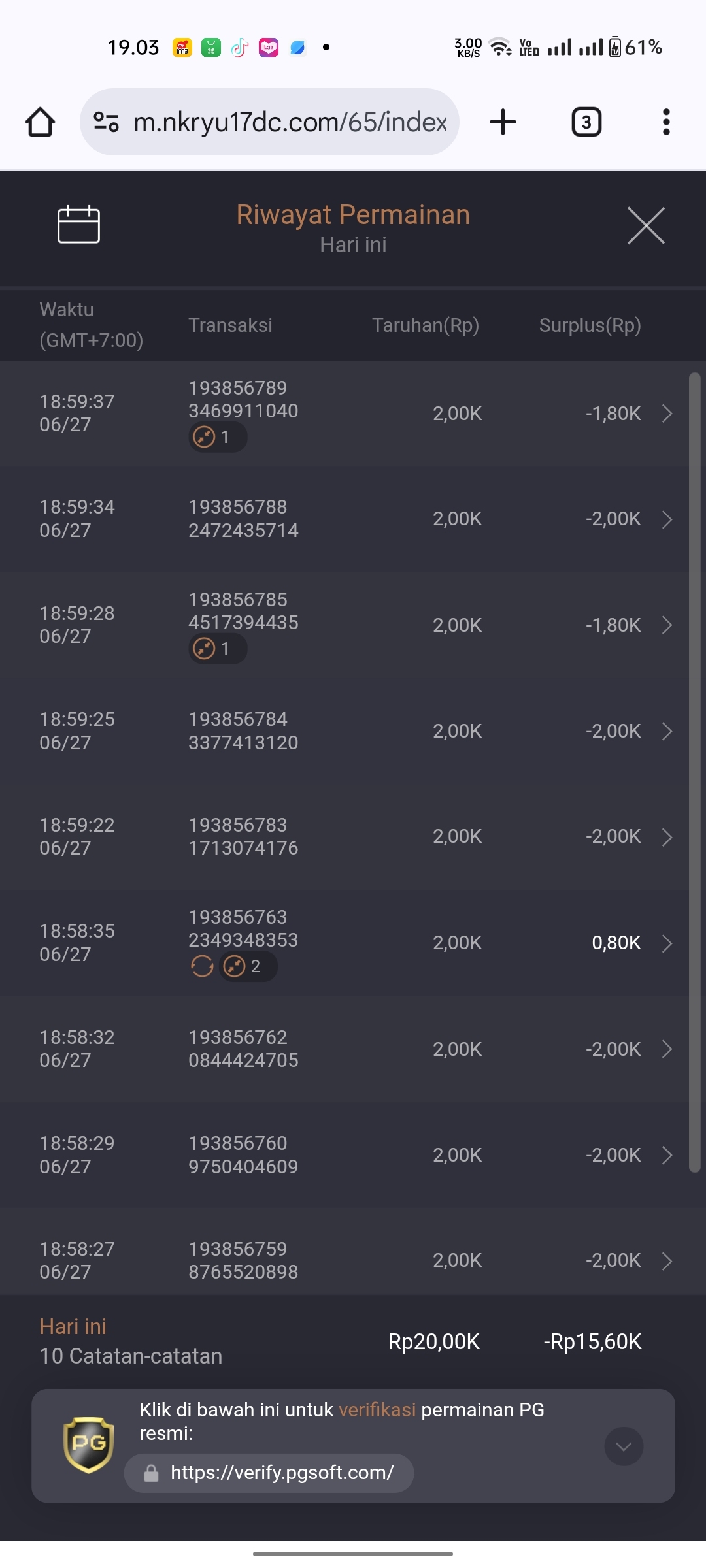
Task: Select the 18:59:34 transaction row
Action: point(345,519)
